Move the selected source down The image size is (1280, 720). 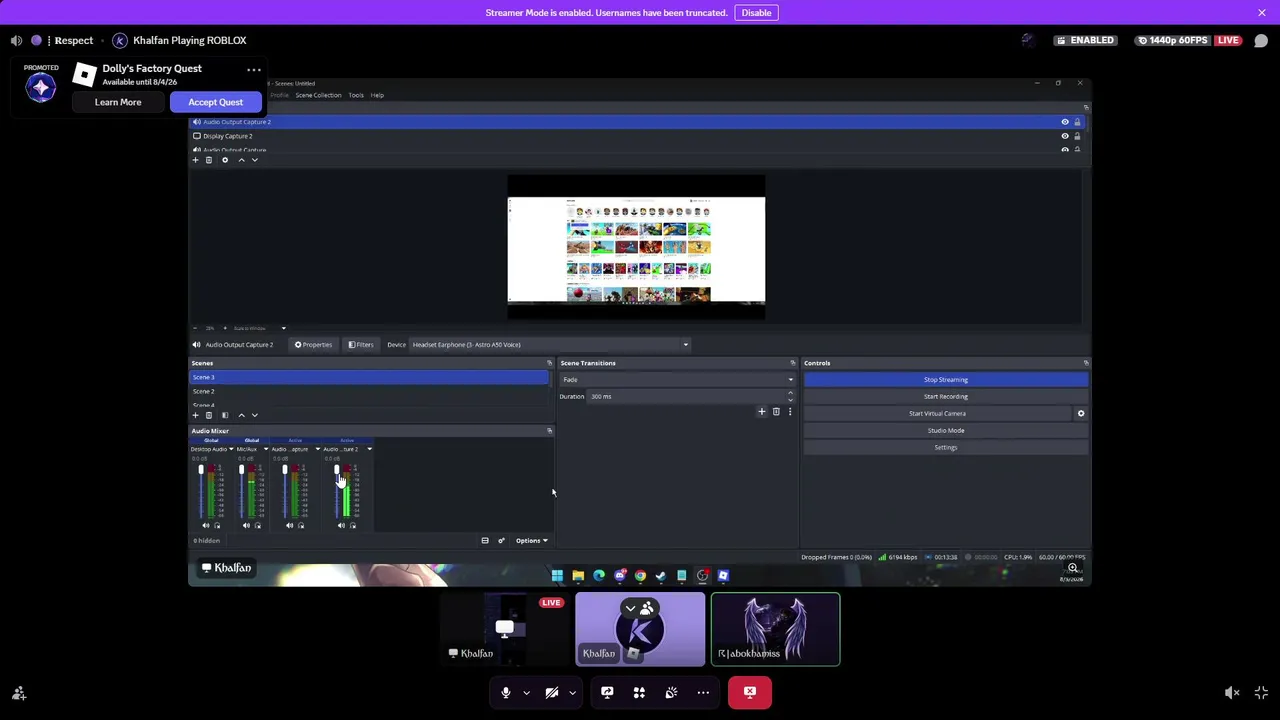click(x=254, y=160)
